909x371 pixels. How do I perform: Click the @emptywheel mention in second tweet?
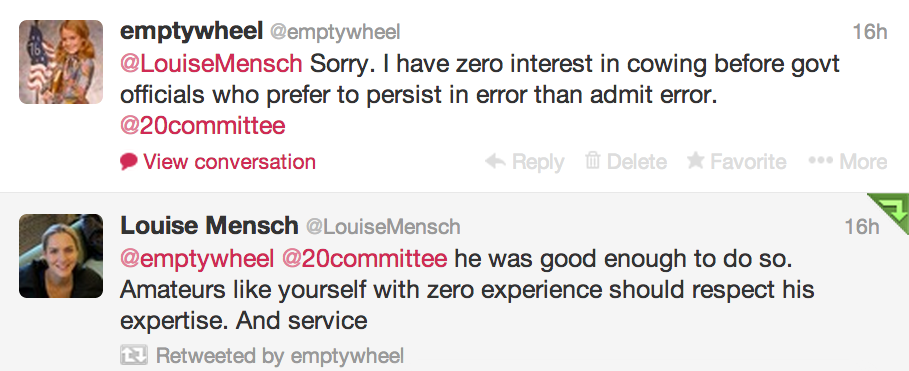(197, 259)
